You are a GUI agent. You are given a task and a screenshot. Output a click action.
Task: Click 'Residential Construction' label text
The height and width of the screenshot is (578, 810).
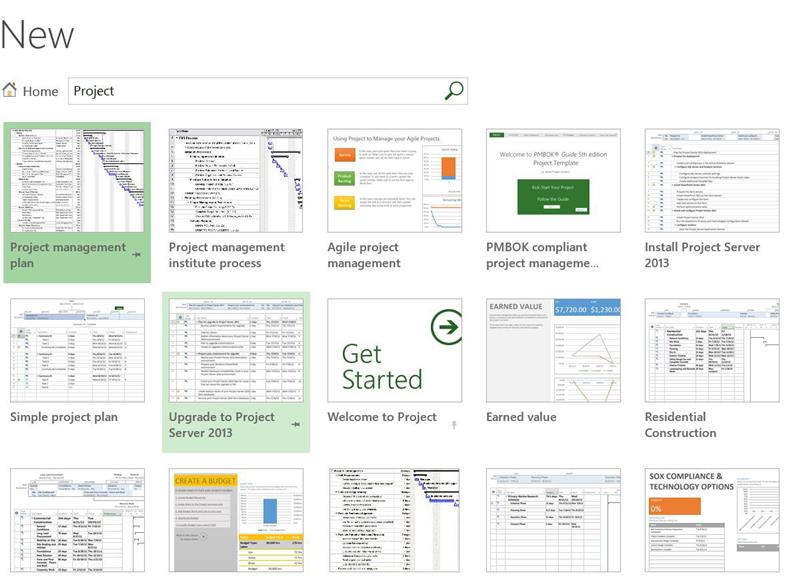click(x=680, y=425)
